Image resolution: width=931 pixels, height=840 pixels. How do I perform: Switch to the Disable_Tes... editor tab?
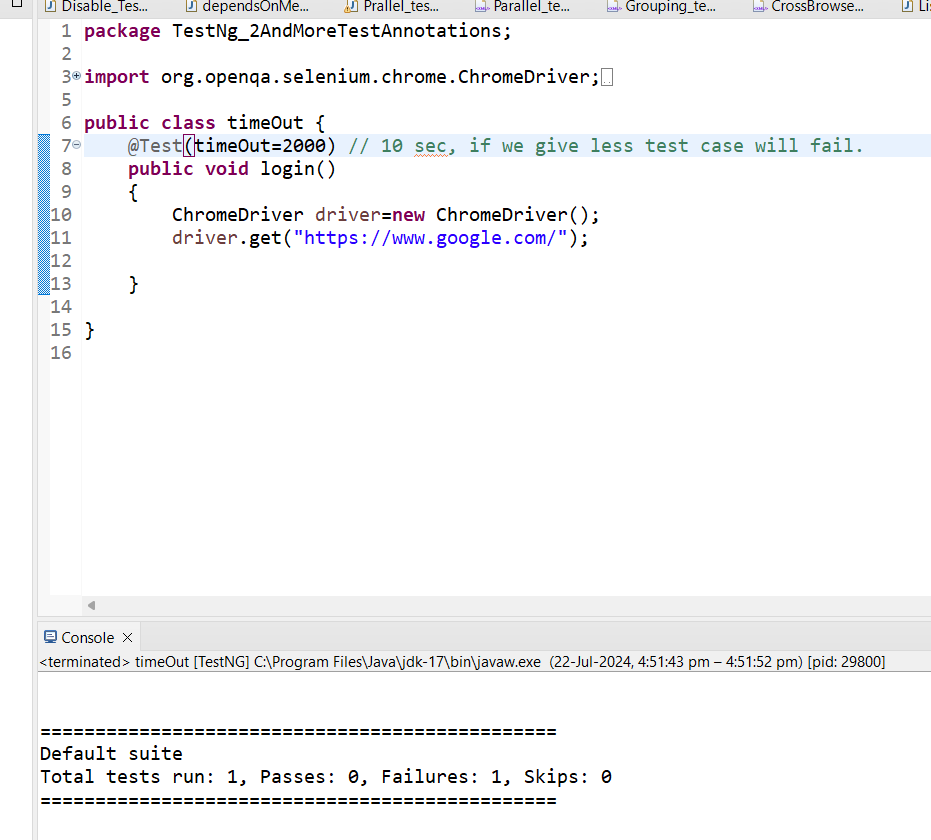tap(97, 7)
